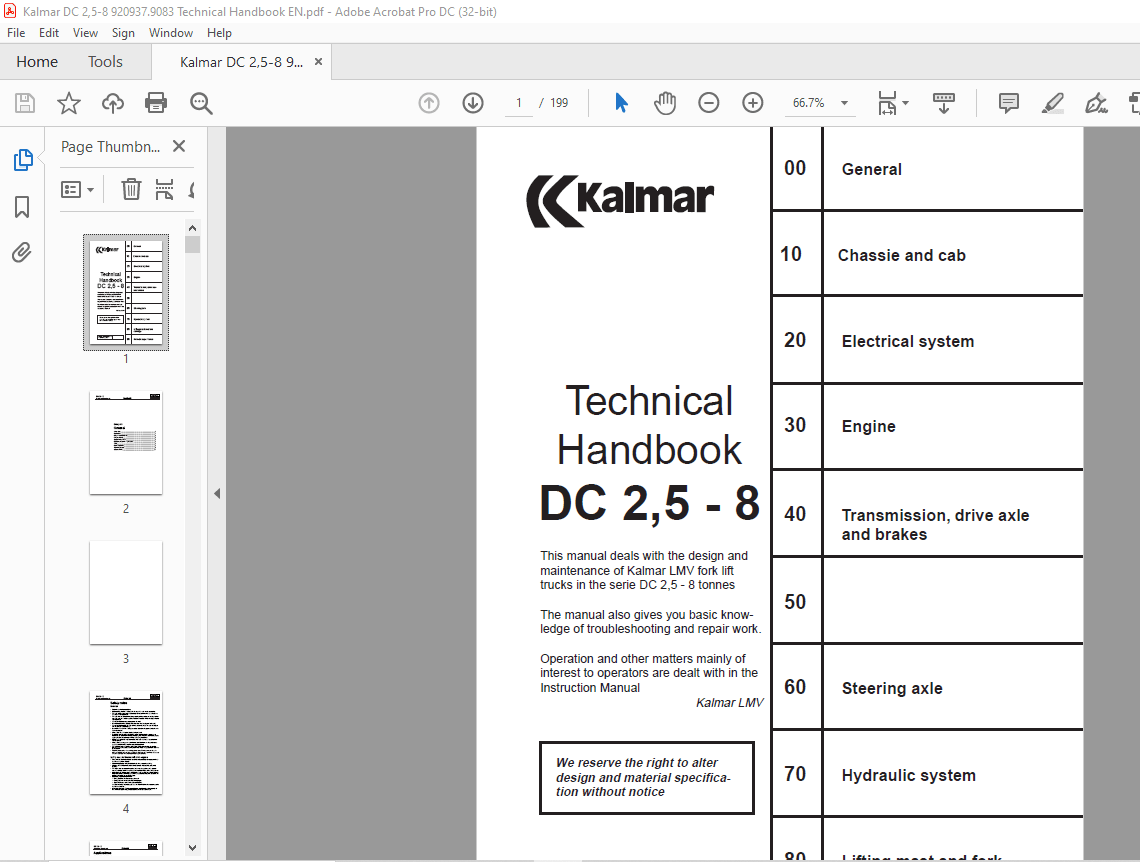Click the Extract Pages icon in thumbnails toolbar
Screen dimensions: 1140x862
pyautogui.click(x=164, y=189)
